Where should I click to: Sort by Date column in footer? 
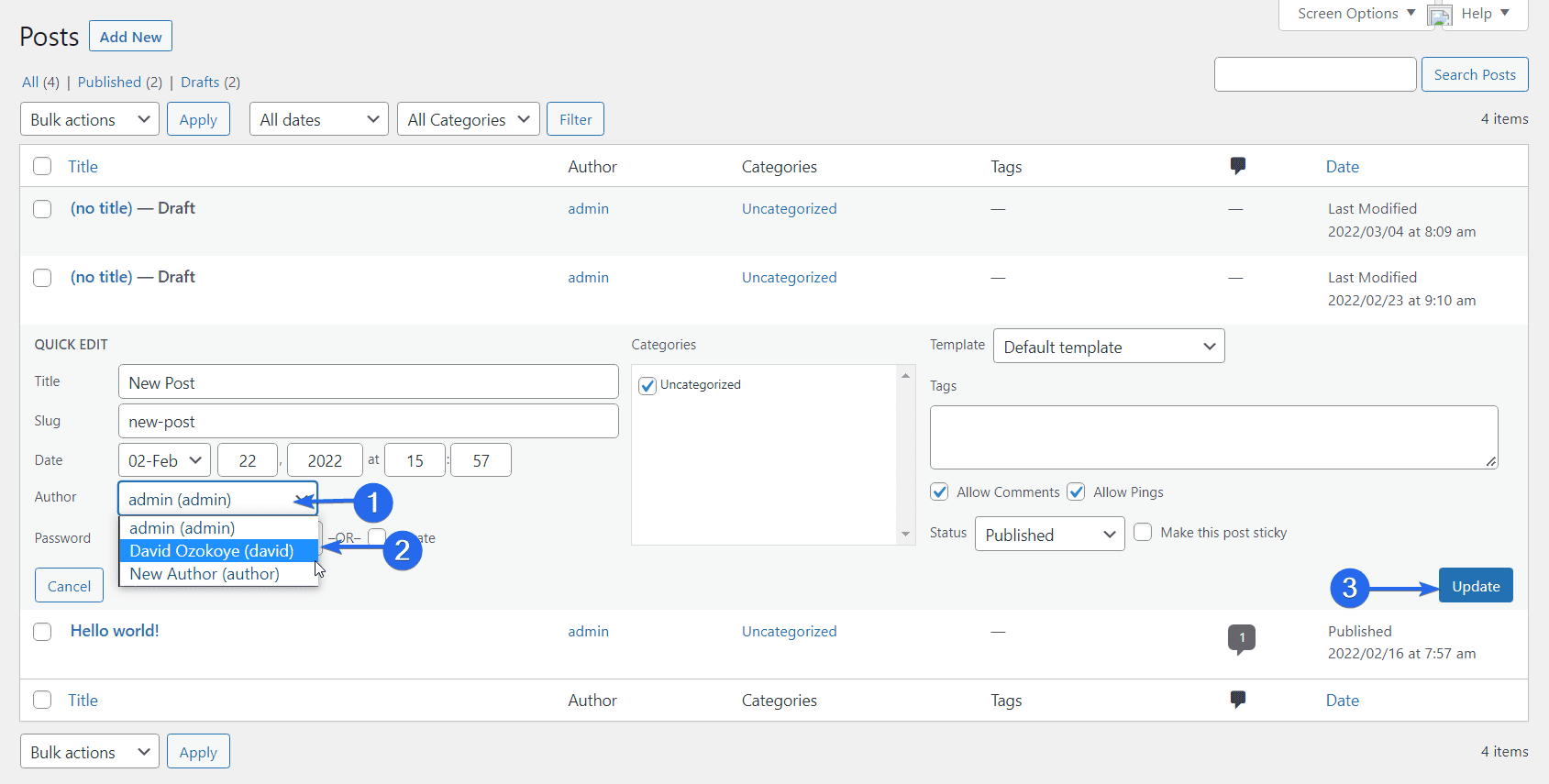tap(1343, 701)
